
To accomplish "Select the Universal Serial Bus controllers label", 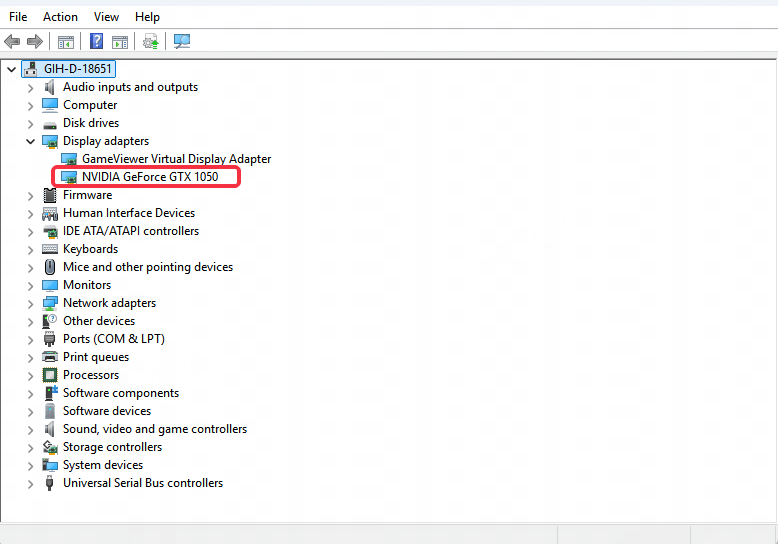I will [x=143, y=483].
